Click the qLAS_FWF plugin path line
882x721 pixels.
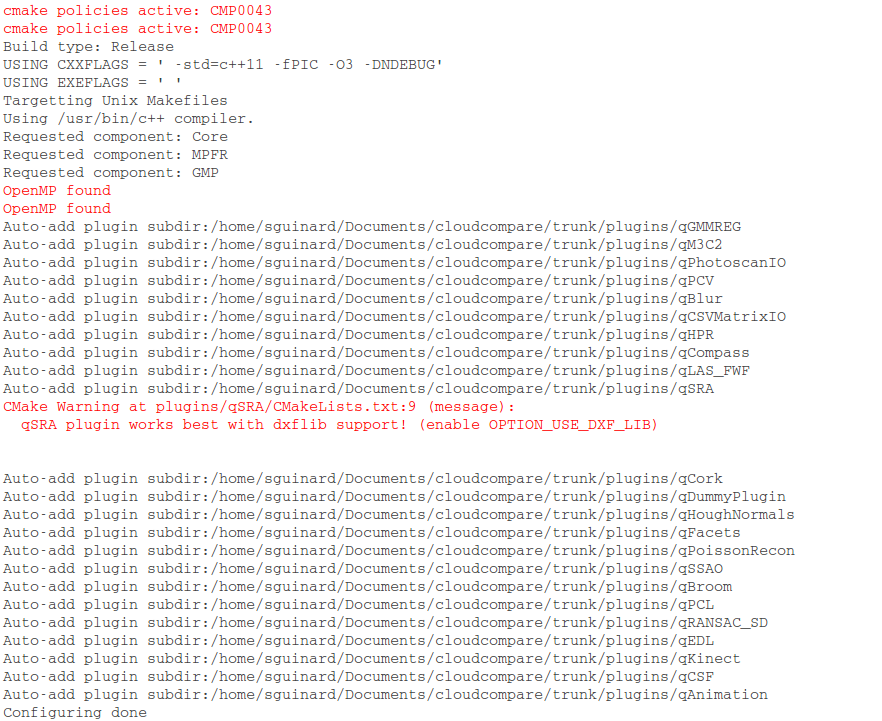tap(376, 371)
